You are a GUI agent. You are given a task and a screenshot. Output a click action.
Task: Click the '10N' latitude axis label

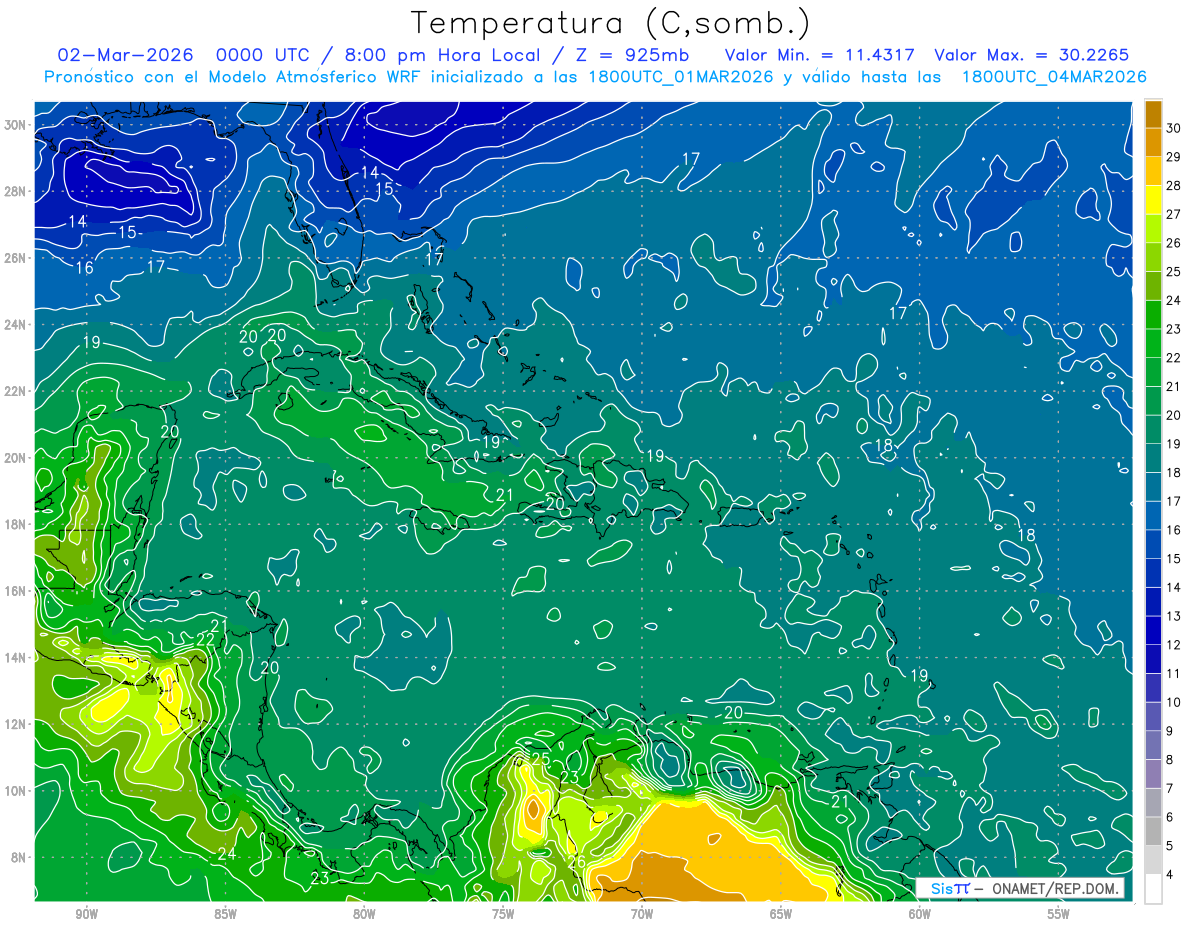[16, 790]
